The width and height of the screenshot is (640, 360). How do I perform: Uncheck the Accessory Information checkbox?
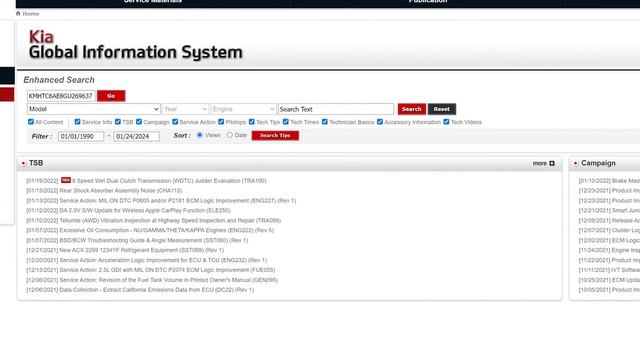click(380, 122)
